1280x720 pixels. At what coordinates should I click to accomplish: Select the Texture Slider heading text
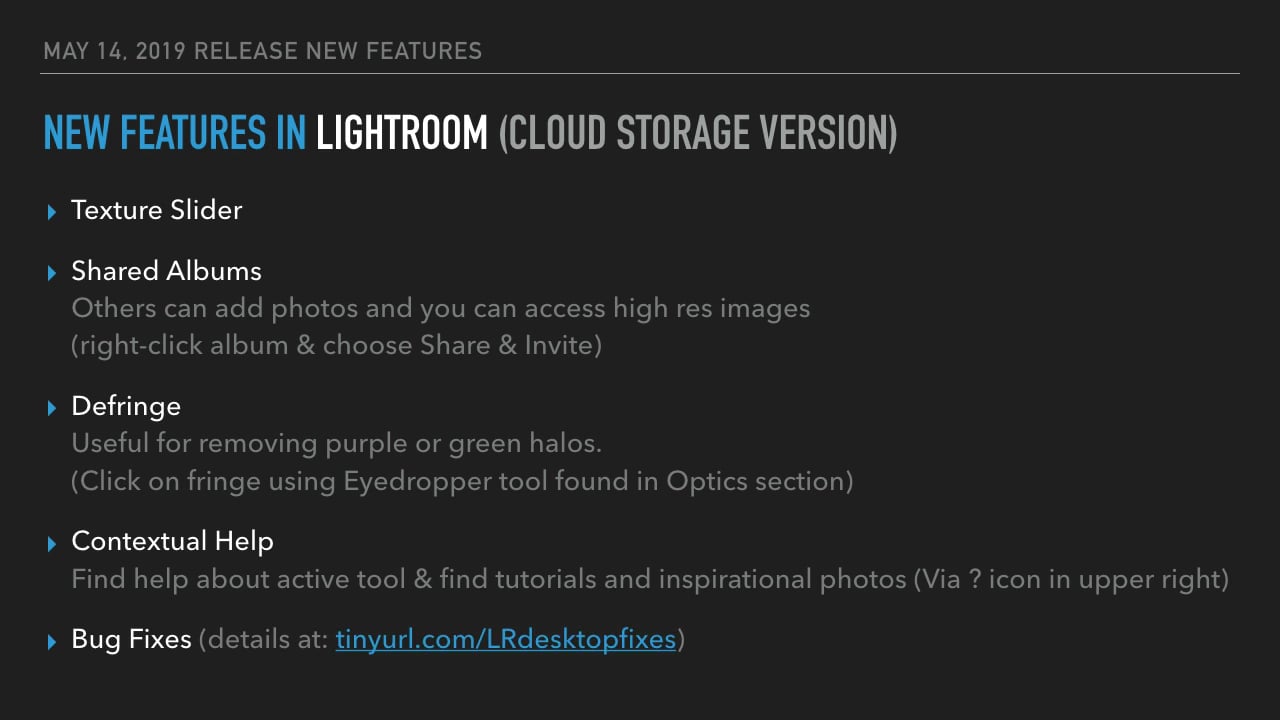click(x=156, y=210)
